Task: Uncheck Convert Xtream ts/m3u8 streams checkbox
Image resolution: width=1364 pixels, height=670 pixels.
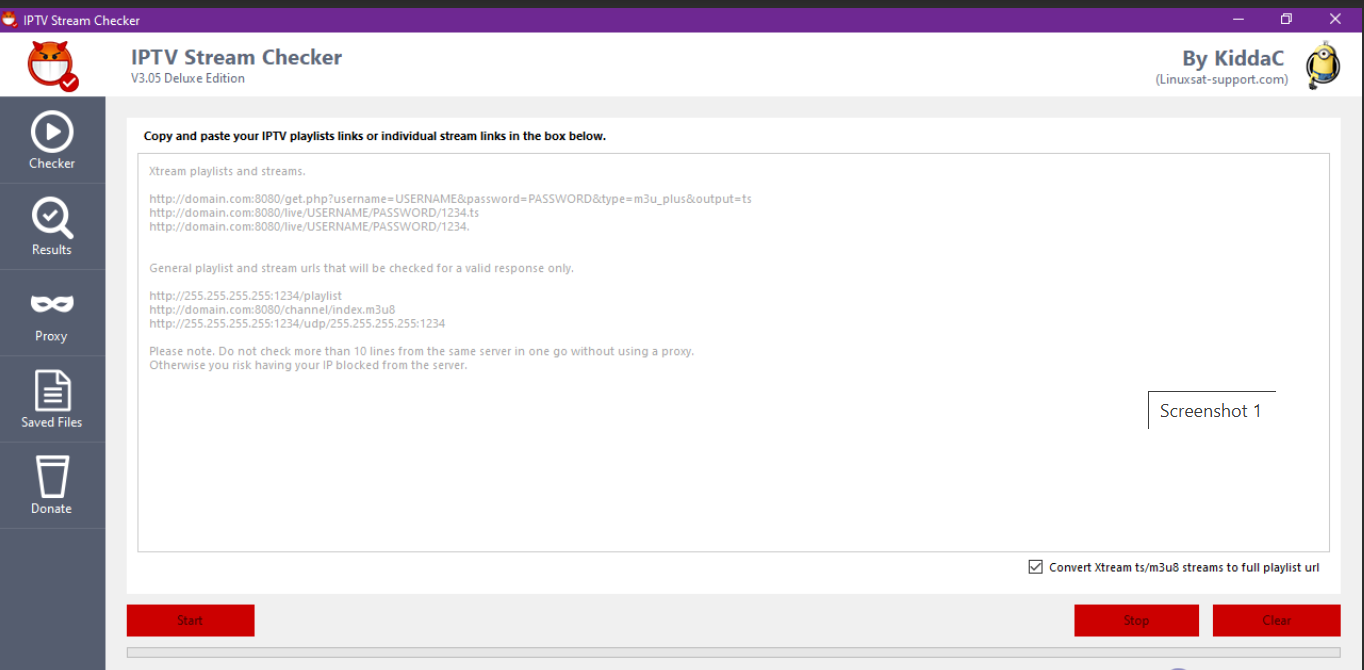Action: pyautogui.click(x=1036, y=567)
